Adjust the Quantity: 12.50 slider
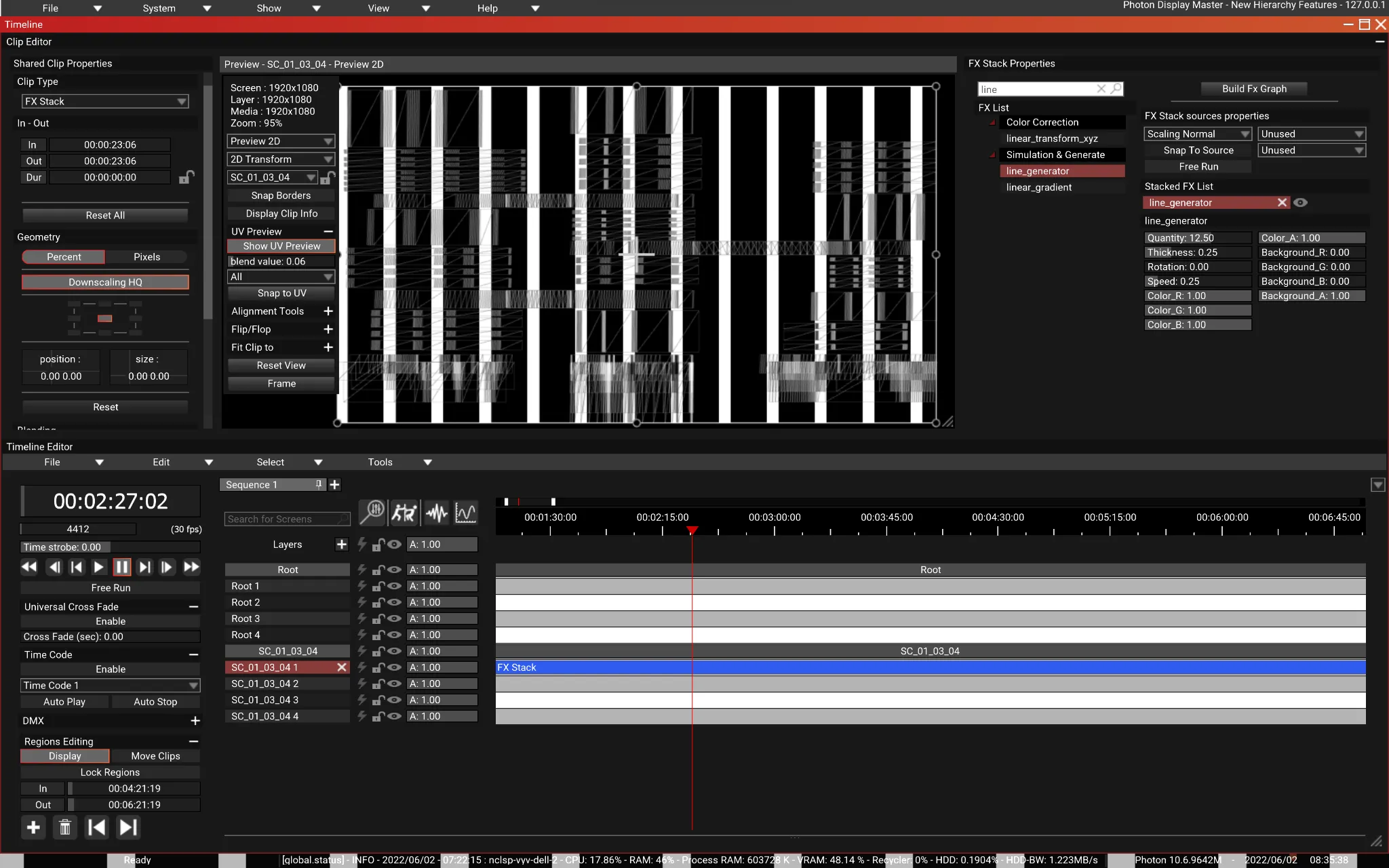Screen dimensions: 1389x868 tap(1198, 238)
